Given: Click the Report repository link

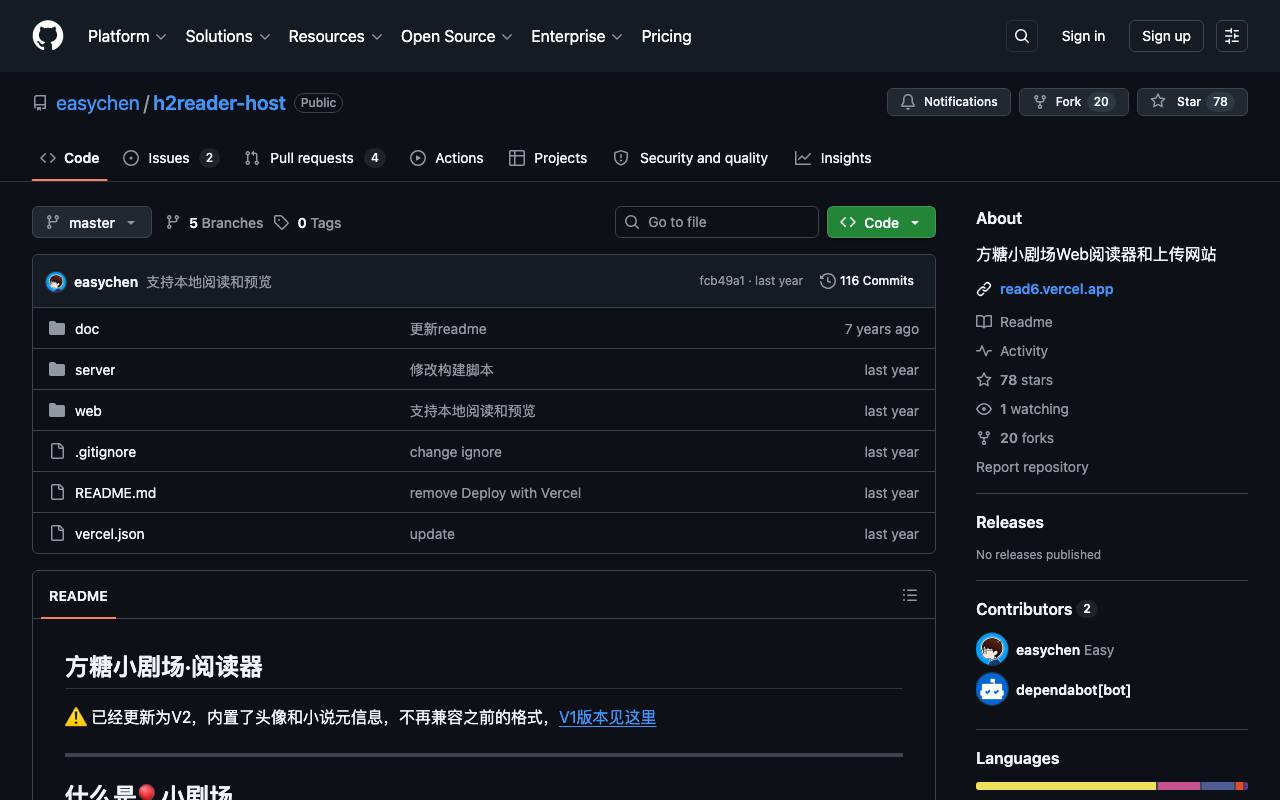Looking at the screenshot, I should [1032, 467].
